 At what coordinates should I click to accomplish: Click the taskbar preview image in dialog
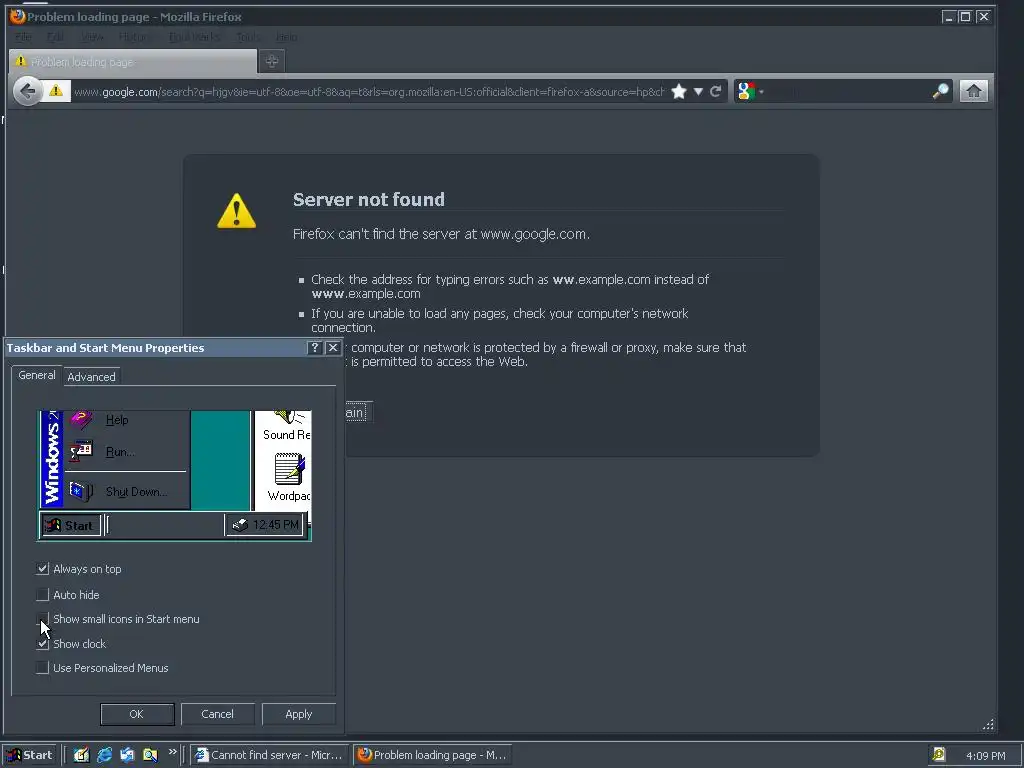coord(174,475)
